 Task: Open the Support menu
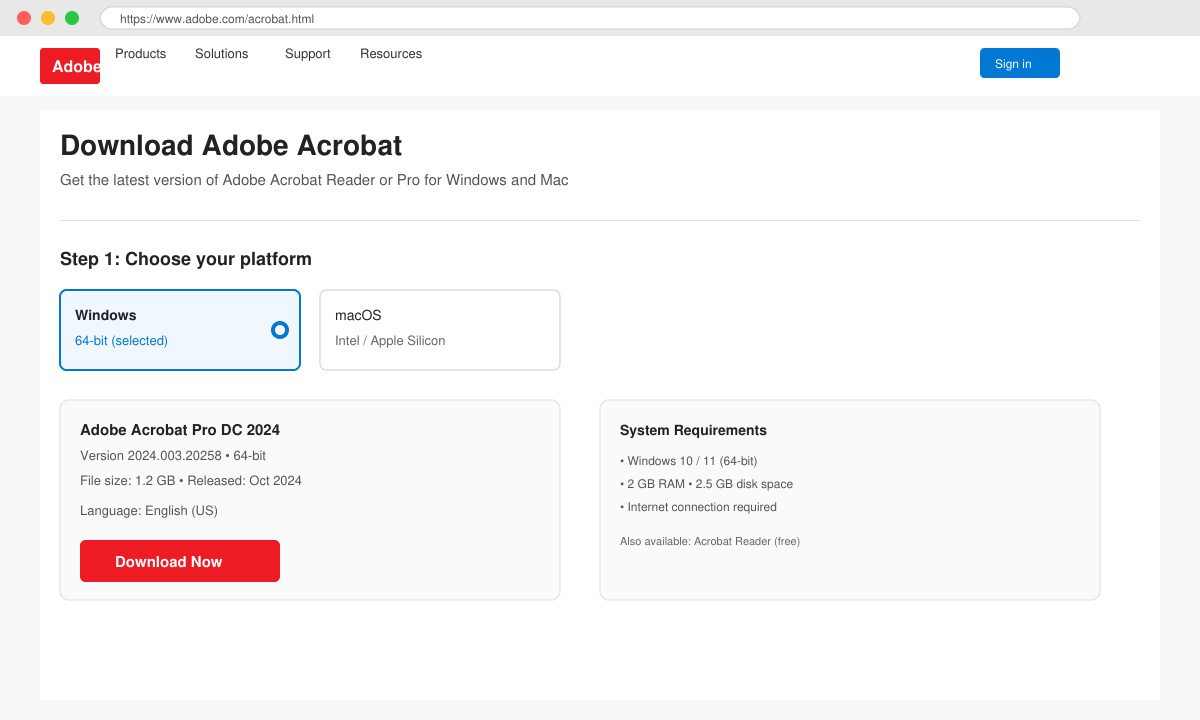pos(308,54)
